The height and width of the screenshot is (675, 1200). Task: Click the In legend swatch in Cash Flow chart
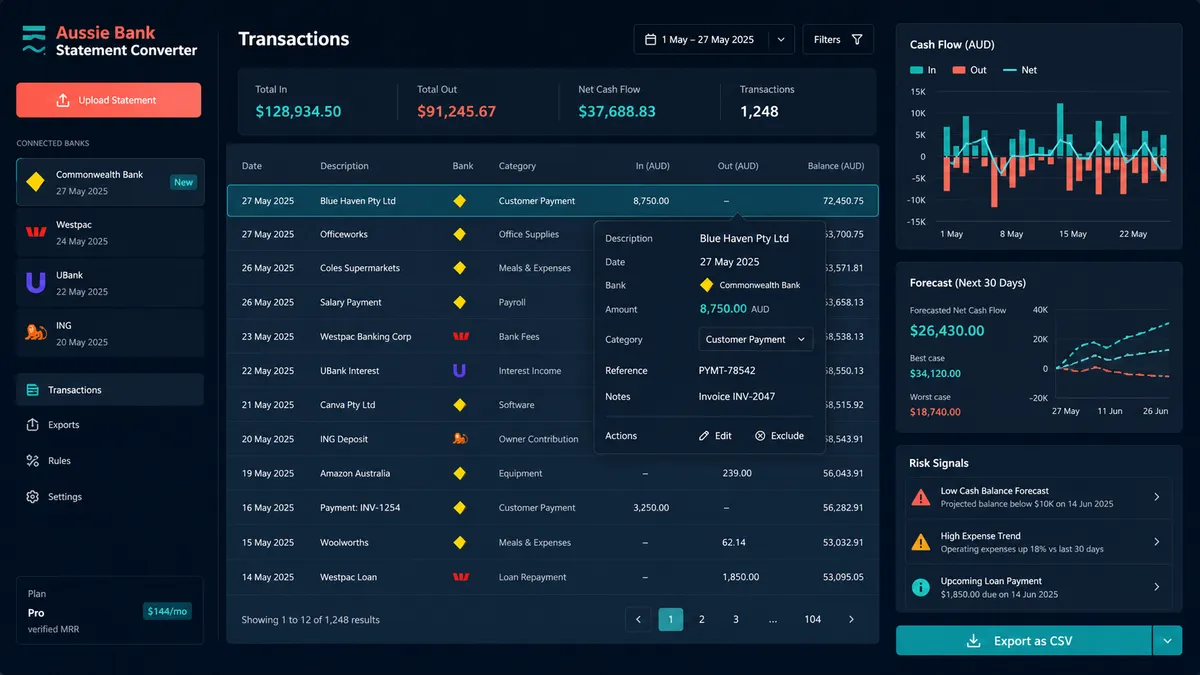coord(916,70)
